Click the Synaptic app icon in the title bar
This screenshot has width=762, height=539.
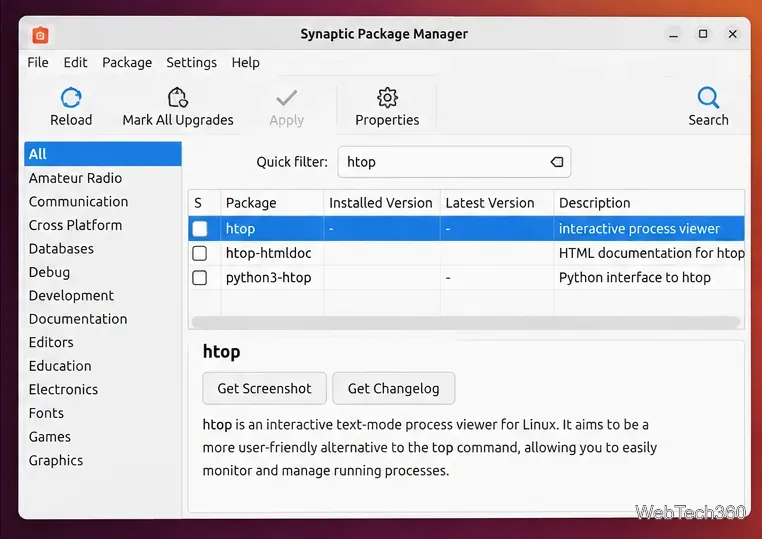(40, 35)
